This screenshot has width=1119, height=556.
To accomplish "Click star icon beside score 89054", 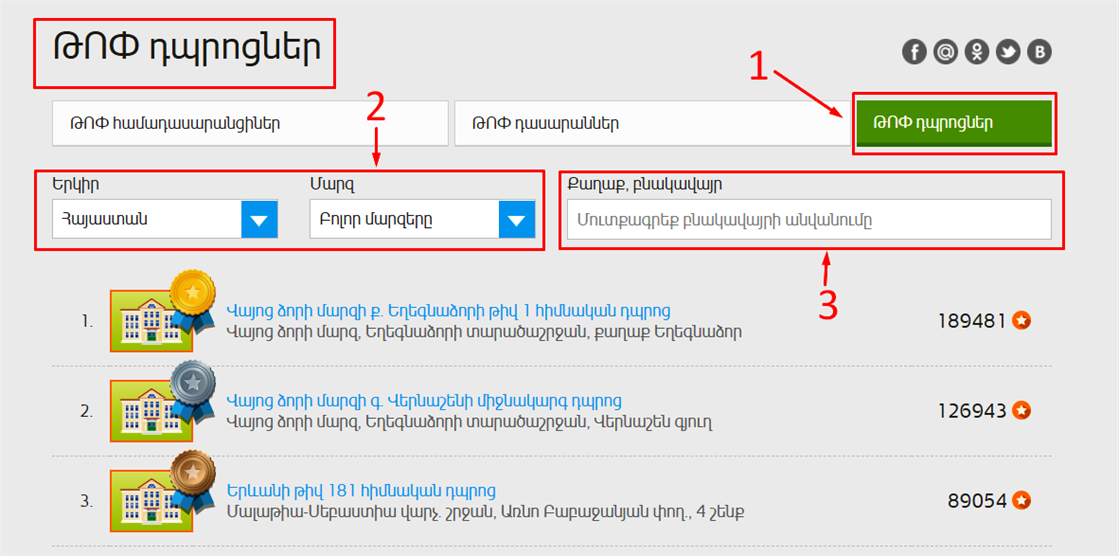I will 1021,500.
